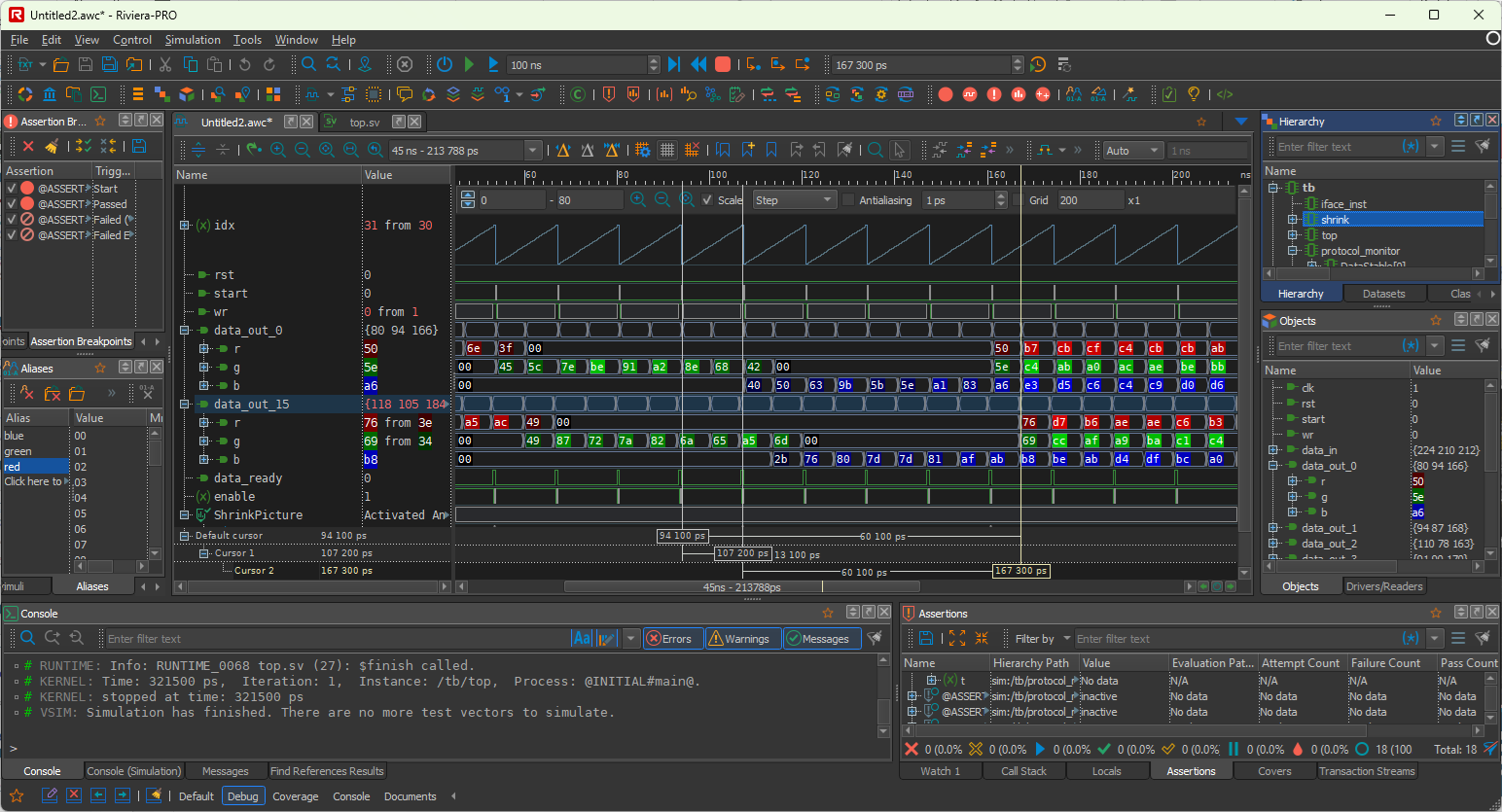Screen dimensions: 1502x812
Task: Open the library bank icon
Action: [x=49, y=94]
